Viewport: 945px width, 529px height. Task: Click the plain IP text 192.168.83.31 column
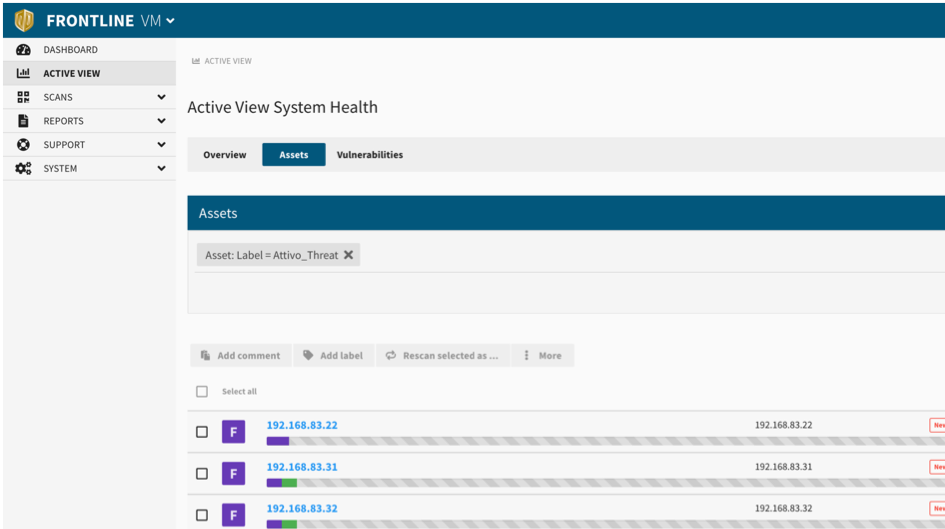pos(783,466)
